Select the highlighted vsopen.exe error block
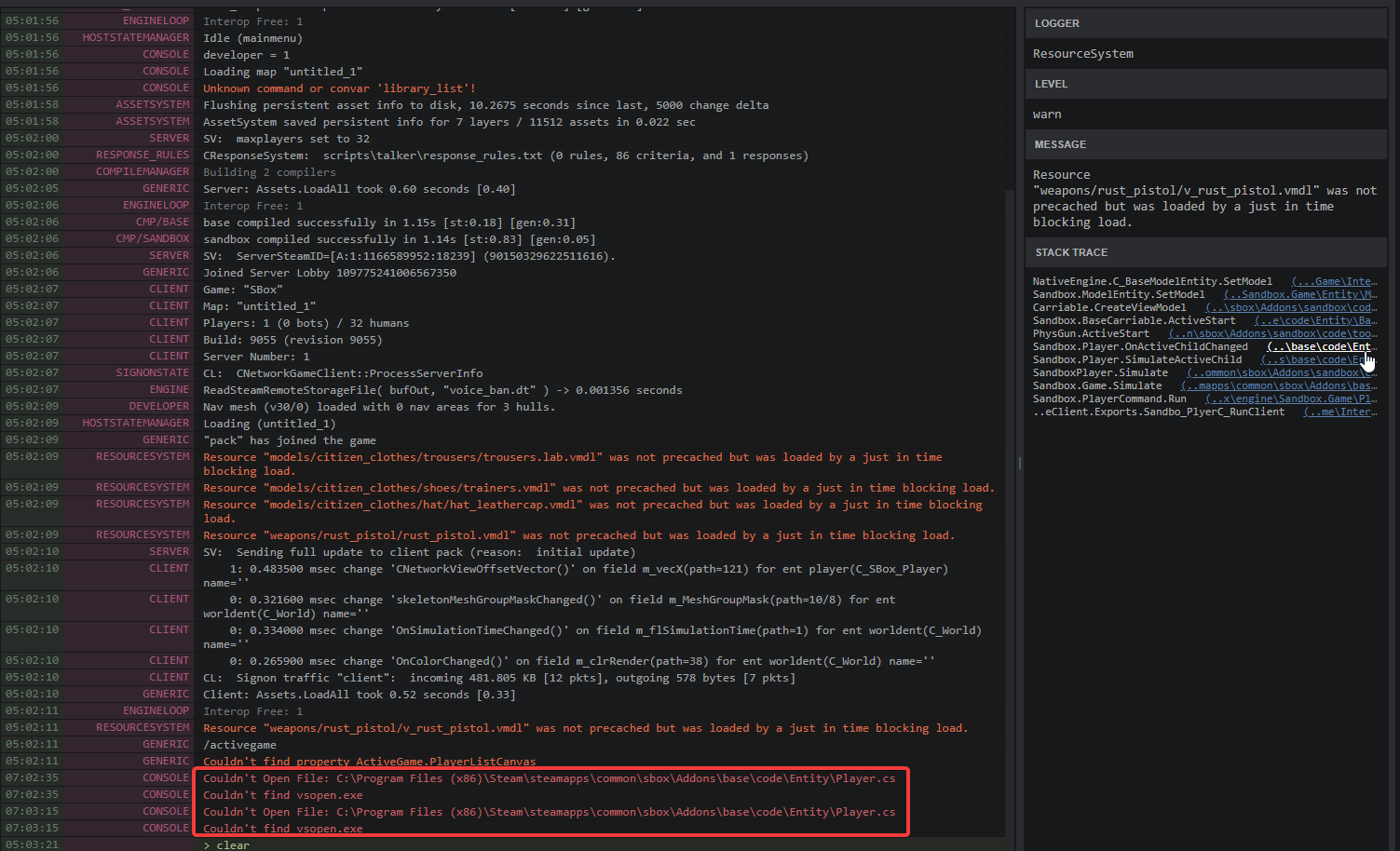Screen dimensions: 1400x851 point(551,802)
